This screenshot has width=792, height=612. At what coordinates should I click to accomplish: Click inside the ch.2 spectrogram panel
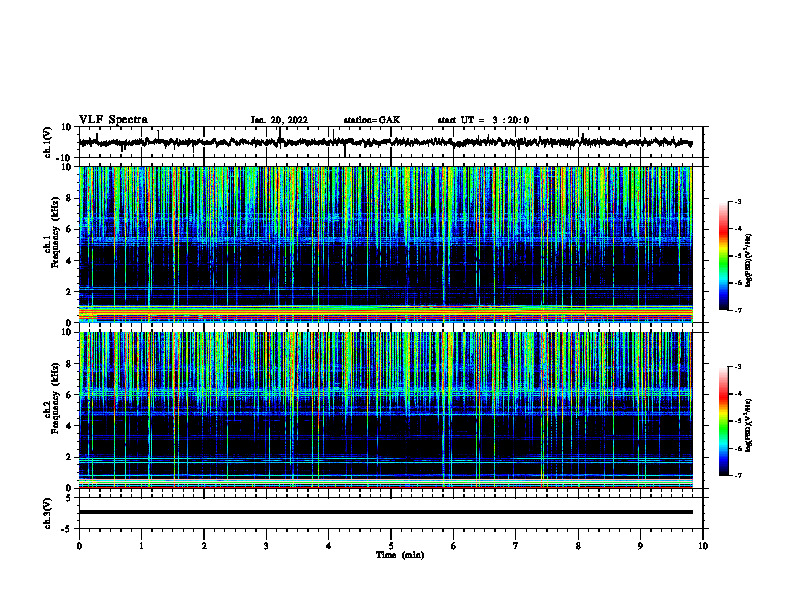[x=385, y=410]
